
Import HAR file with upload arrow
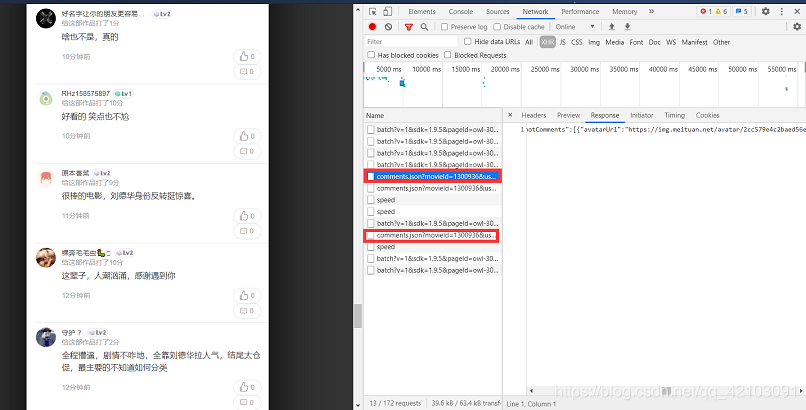(612, 27)
